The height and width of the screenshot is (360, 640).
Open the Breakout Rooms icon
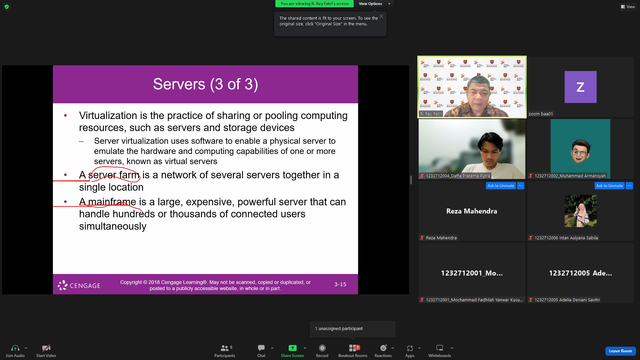(352, 348)
